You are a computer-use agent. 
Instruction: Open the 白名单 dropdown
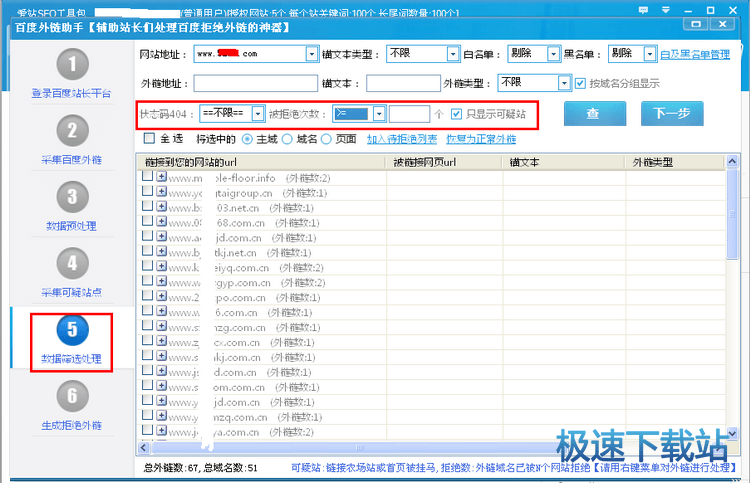coord(553,54)
